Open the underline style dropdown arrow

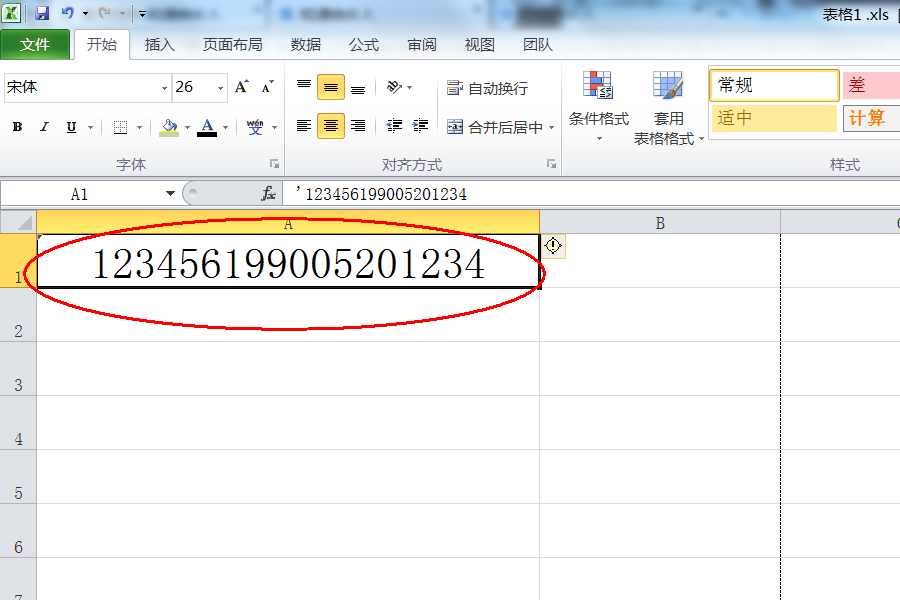[91, 127]
